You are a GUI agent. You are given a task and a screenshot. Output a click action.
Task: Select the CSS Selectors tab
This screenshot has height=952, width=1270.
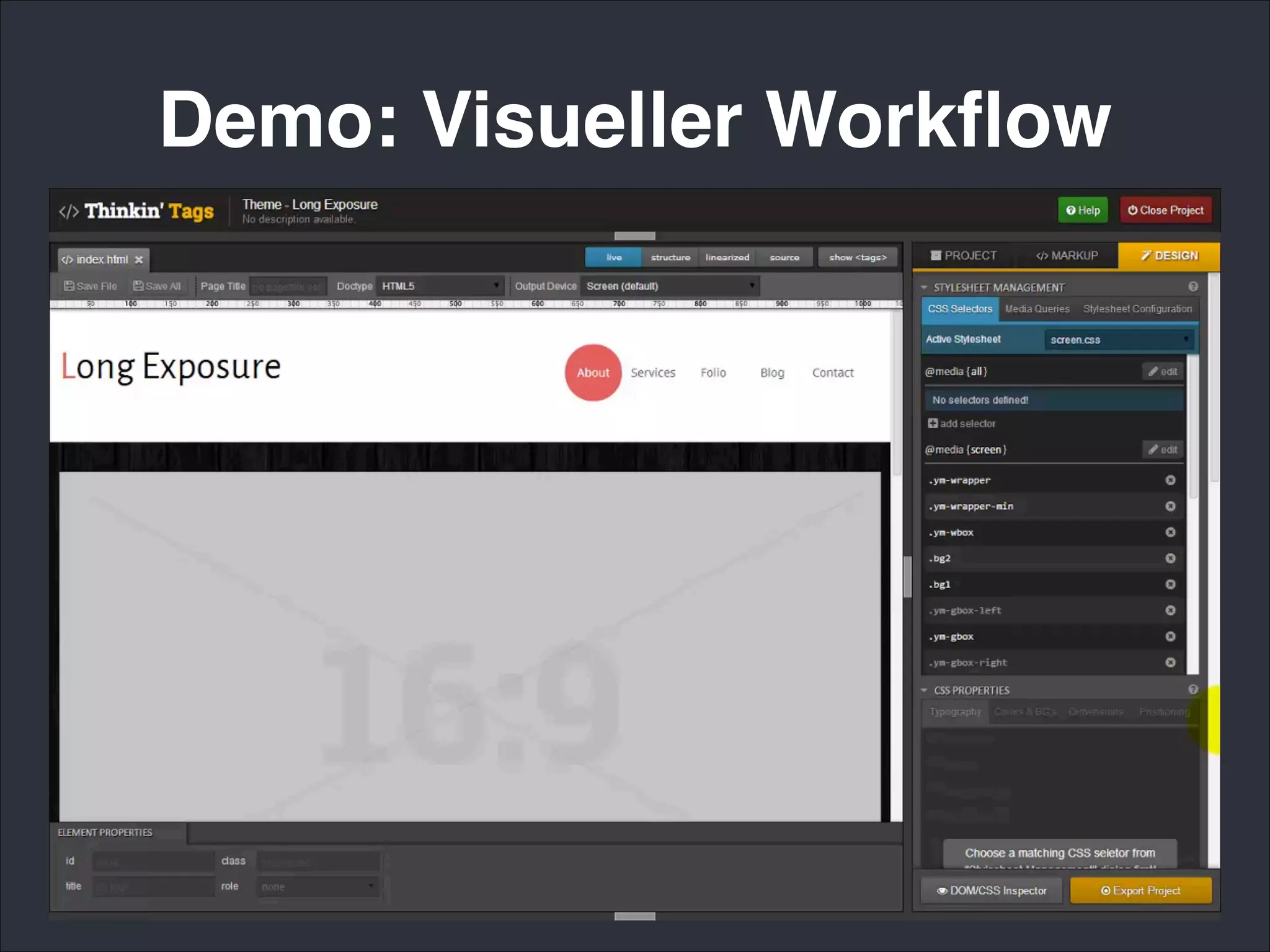coord(960,309)
